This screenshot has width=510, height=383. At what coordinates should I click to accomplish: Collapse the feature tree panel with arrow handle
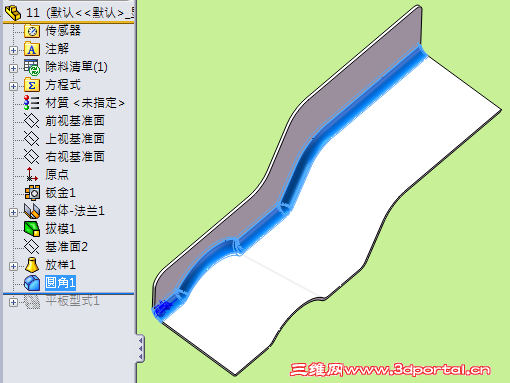(140, 348)
